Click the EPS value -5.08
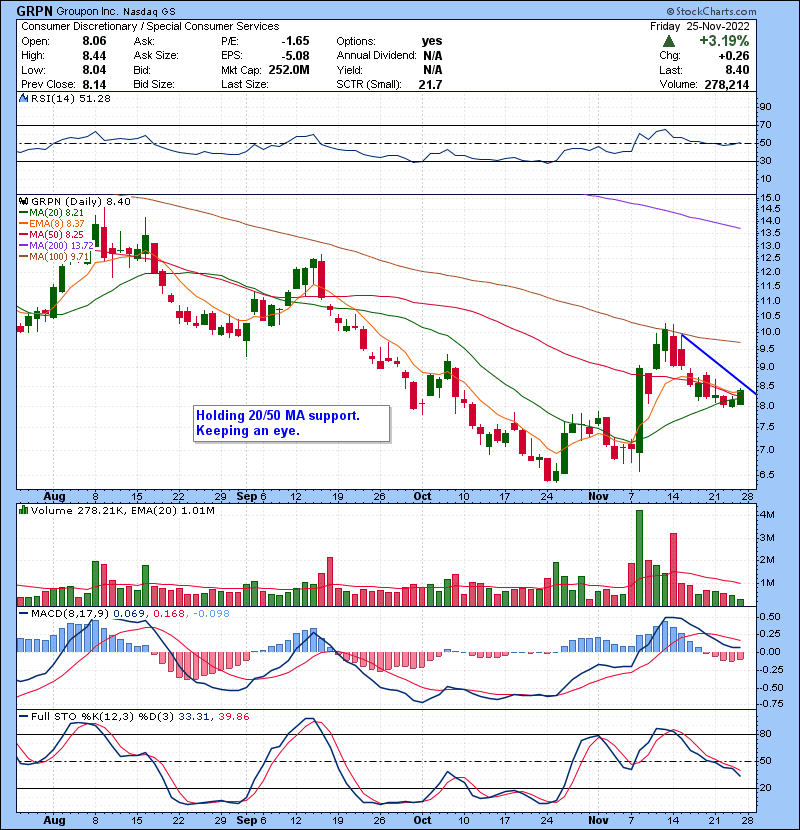Image resolution: width=800 pixels, height=830 pixels. 295,56
